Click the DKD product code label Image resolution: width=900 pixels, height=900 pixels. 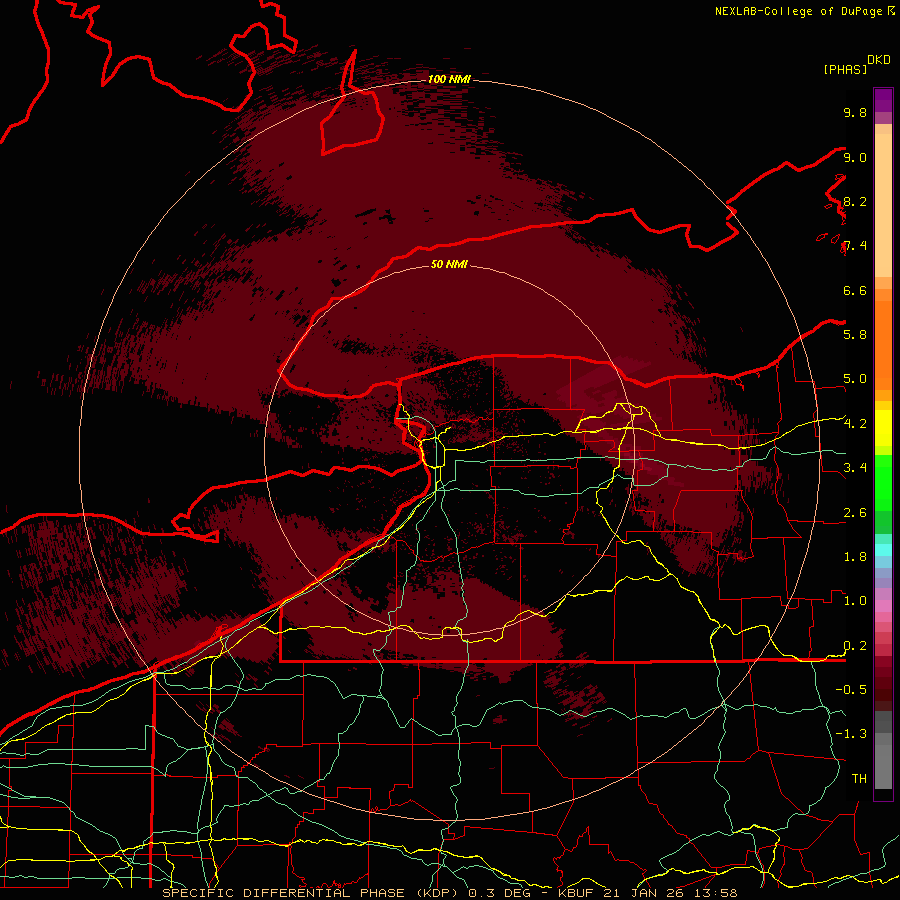pyautogui.click(x=878, y=60)
